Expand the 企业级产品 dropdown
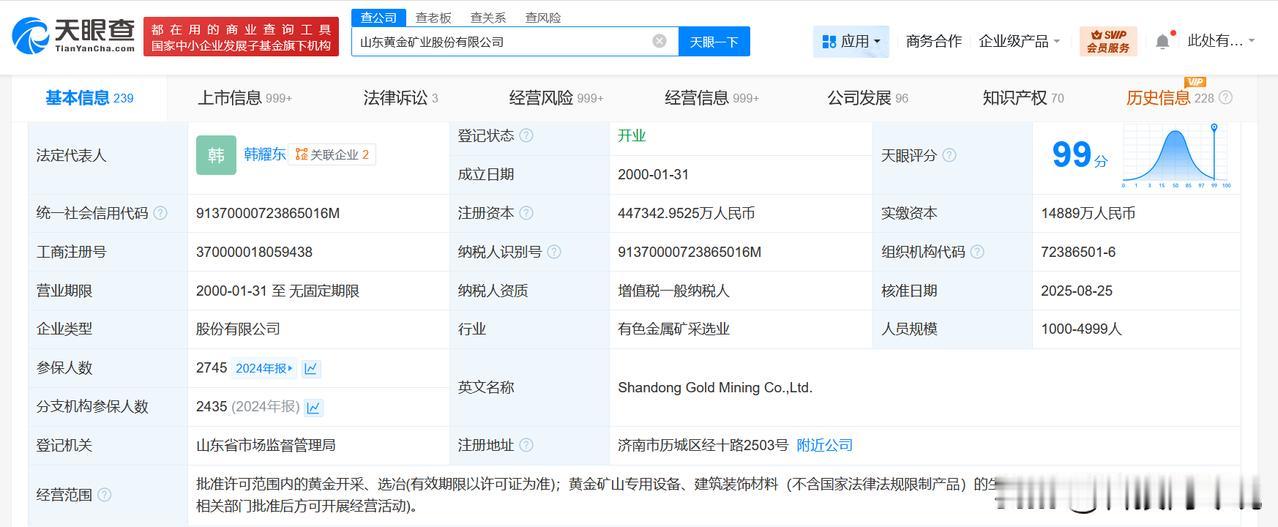Viewport: 1278px width, 527px height. (x=1019, y=41)
